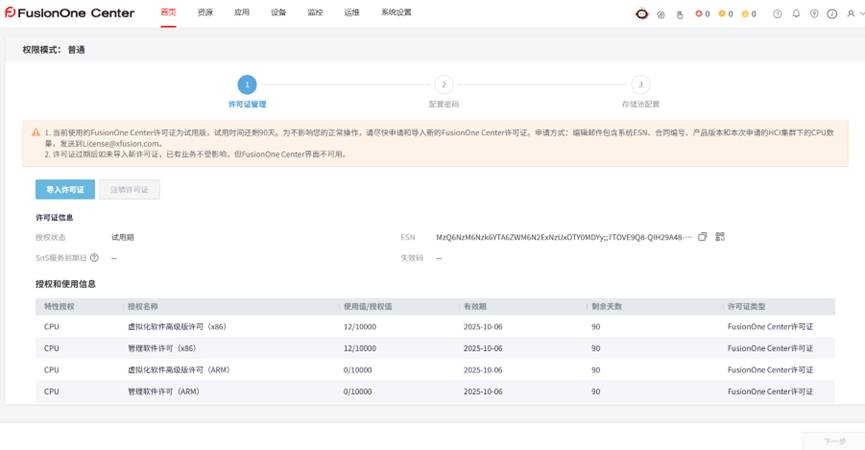Open the 运维 menu
Viewport: 865px width, 450px height.
click(x=352, y=12)
